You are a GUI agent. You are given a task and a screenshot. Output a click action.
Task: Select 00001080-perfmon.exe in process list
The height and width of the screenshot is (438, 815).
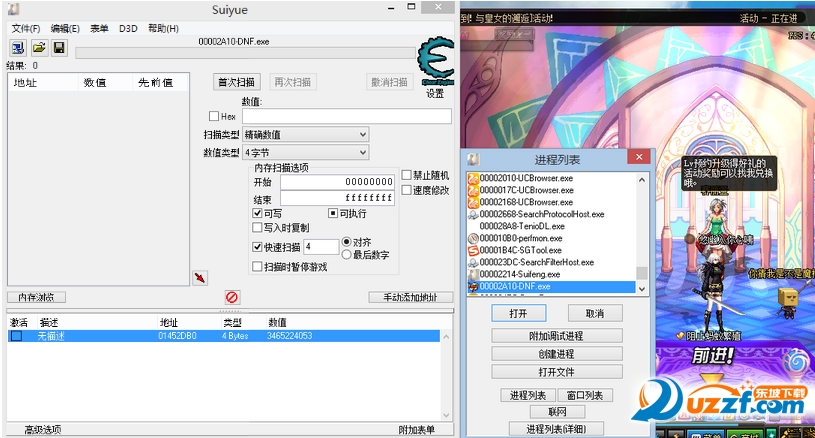click(x=521, y=238)
